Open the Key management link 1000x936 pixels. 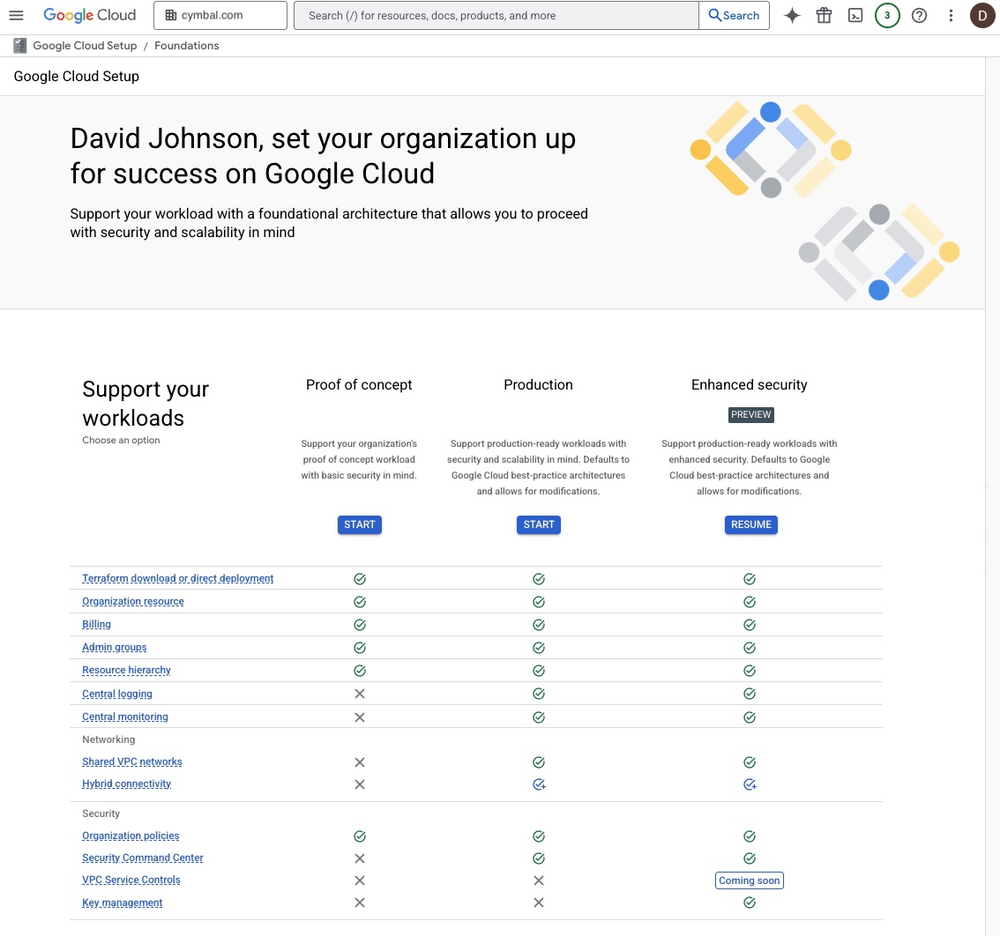(122, 903)
